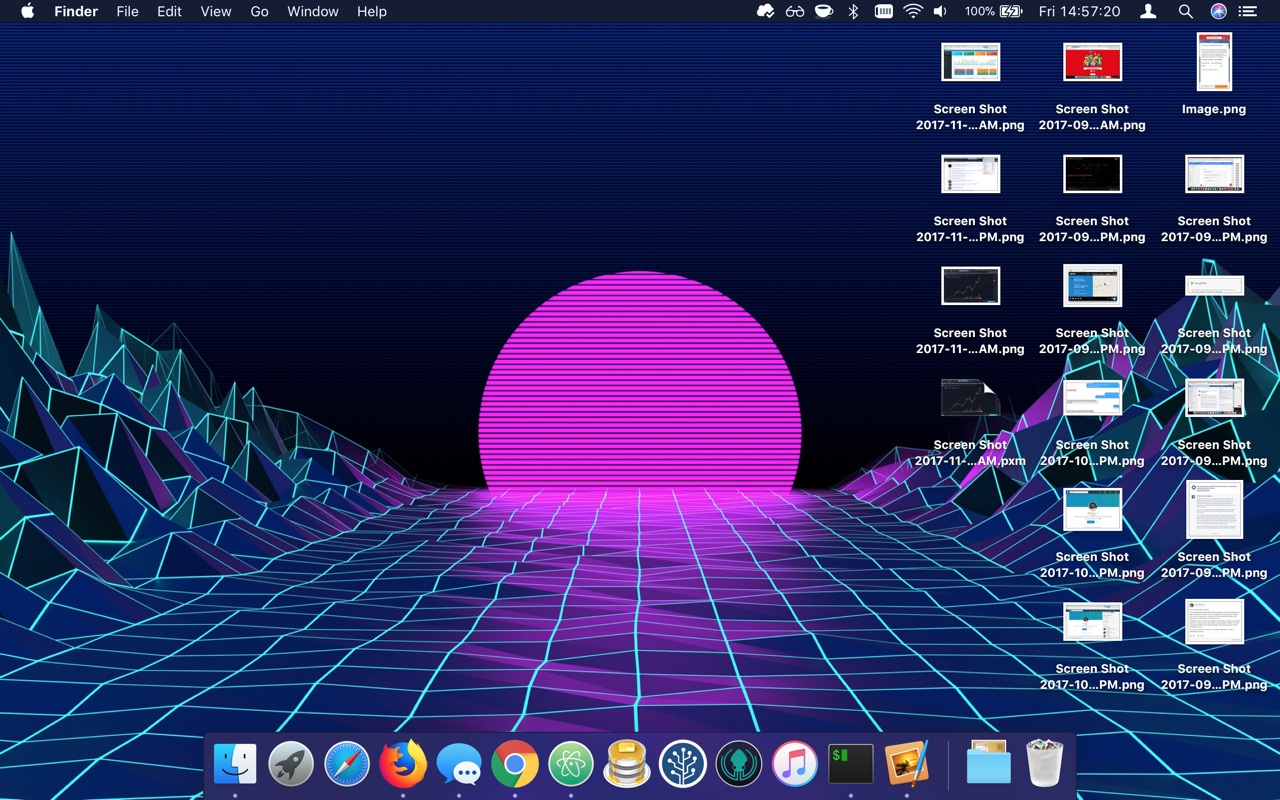1280x800 pixels.
Task: Open Messages chat bubble icon in Dock
Action: [459, 765]
